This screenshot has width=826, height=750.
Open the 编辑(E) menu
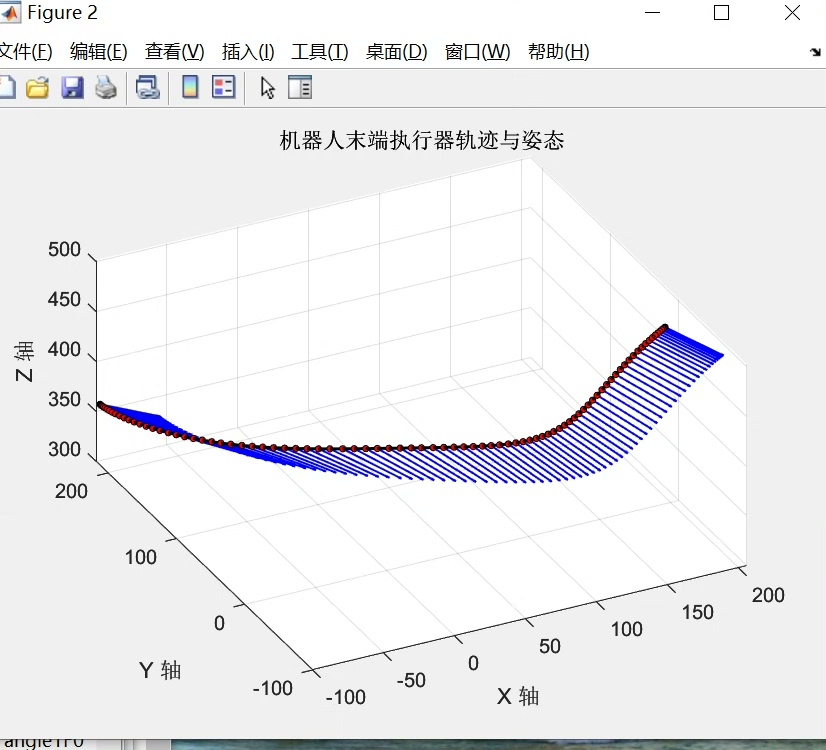pos(99,52)
